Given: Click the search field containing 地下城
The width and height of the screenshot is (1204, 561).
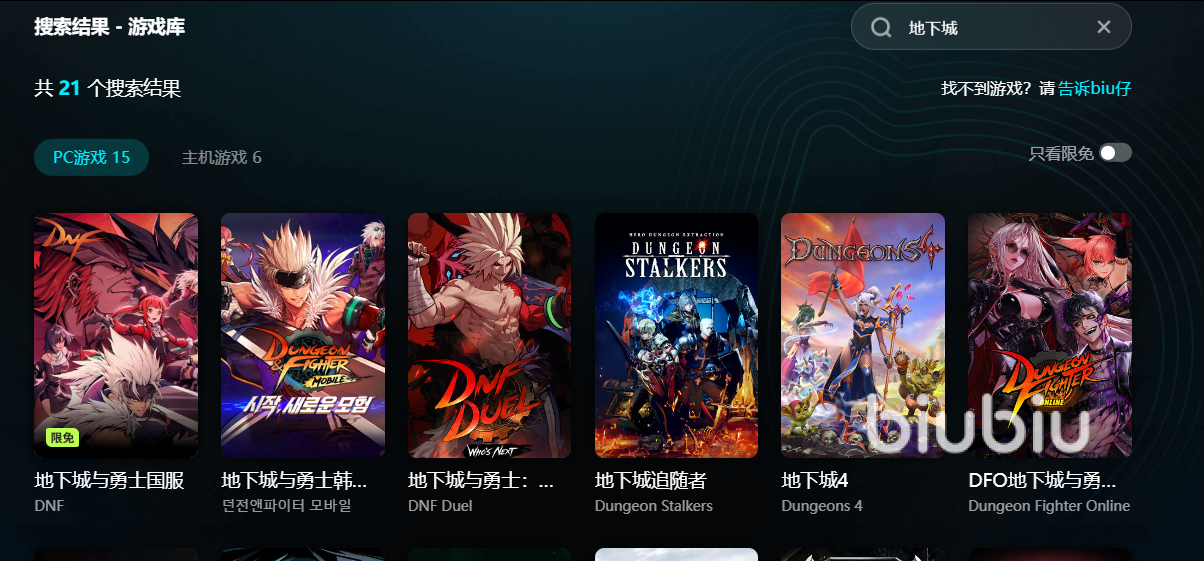Looking at the screenshot, I should coord(991,27).
